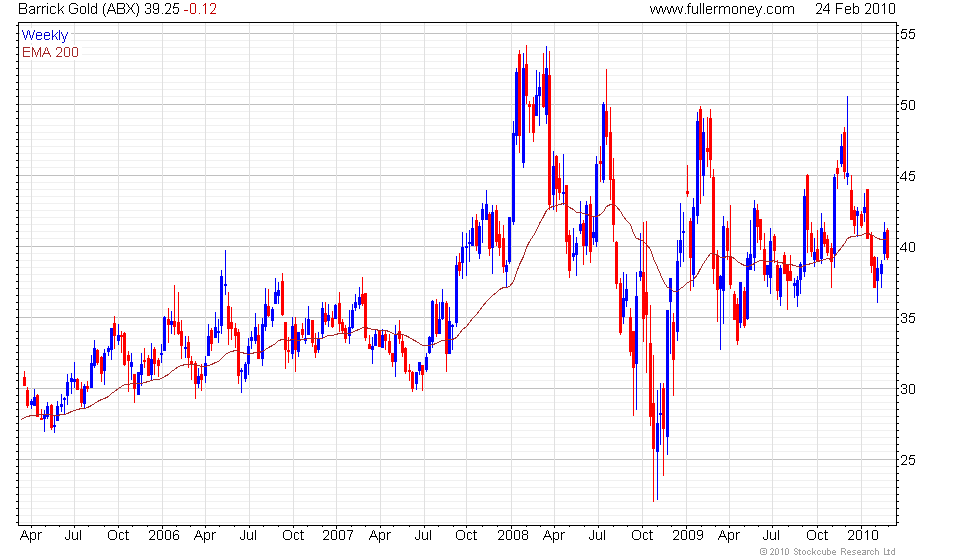Click the blue Weekly legend label
This screenshot has width=980, height=560.
(44, 36)
